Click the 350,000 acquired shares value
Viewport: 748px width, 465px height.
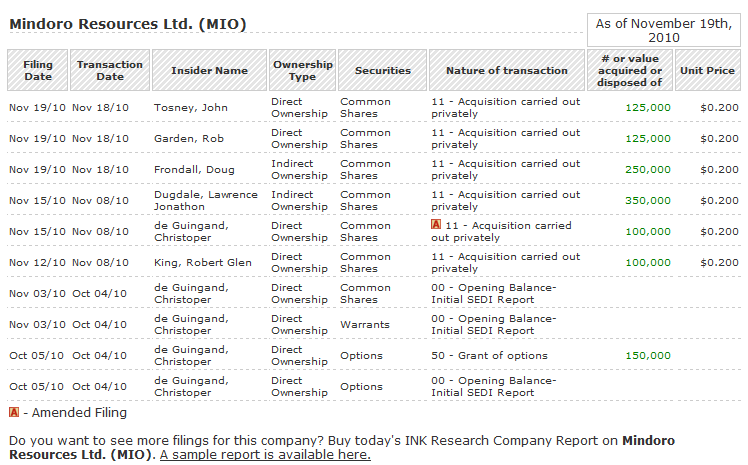click(x=648, y=200)
